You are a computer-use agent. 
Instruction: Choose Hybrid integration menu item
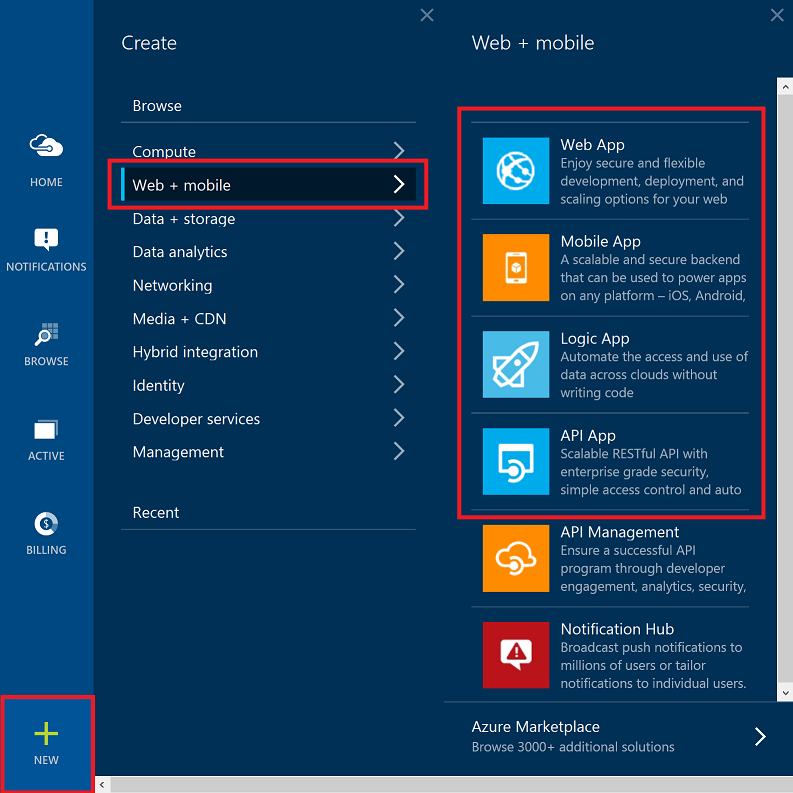pos(268,352)
